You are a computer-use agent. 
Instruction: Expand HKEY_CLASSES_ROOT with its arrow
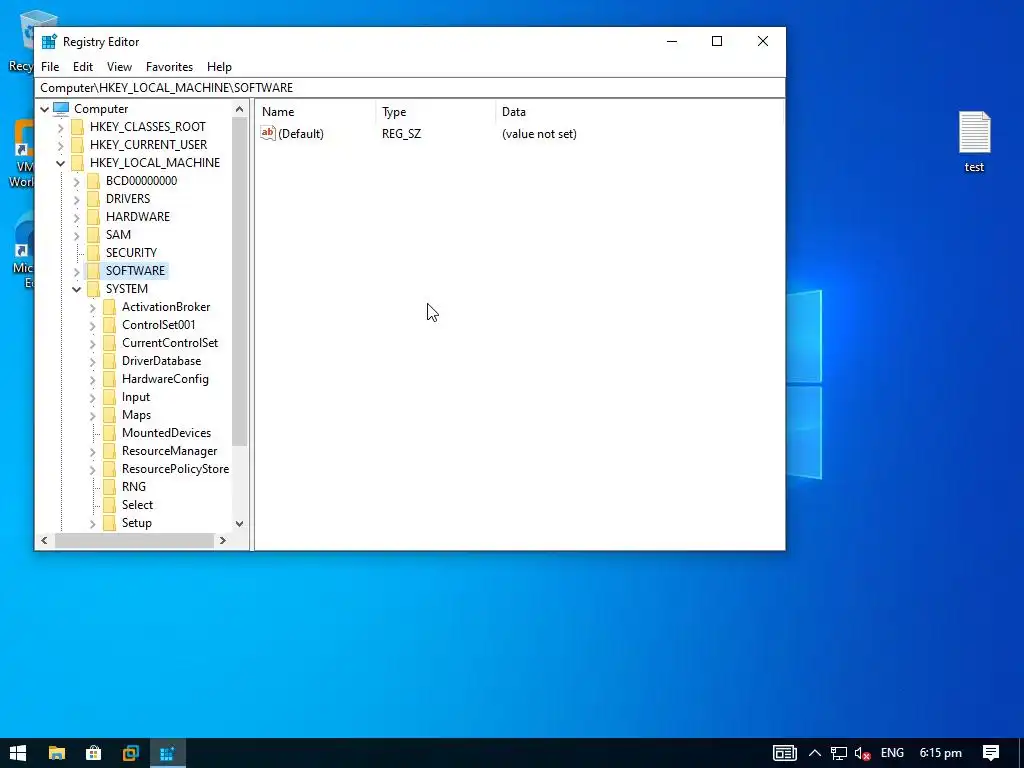coord(61,127)
